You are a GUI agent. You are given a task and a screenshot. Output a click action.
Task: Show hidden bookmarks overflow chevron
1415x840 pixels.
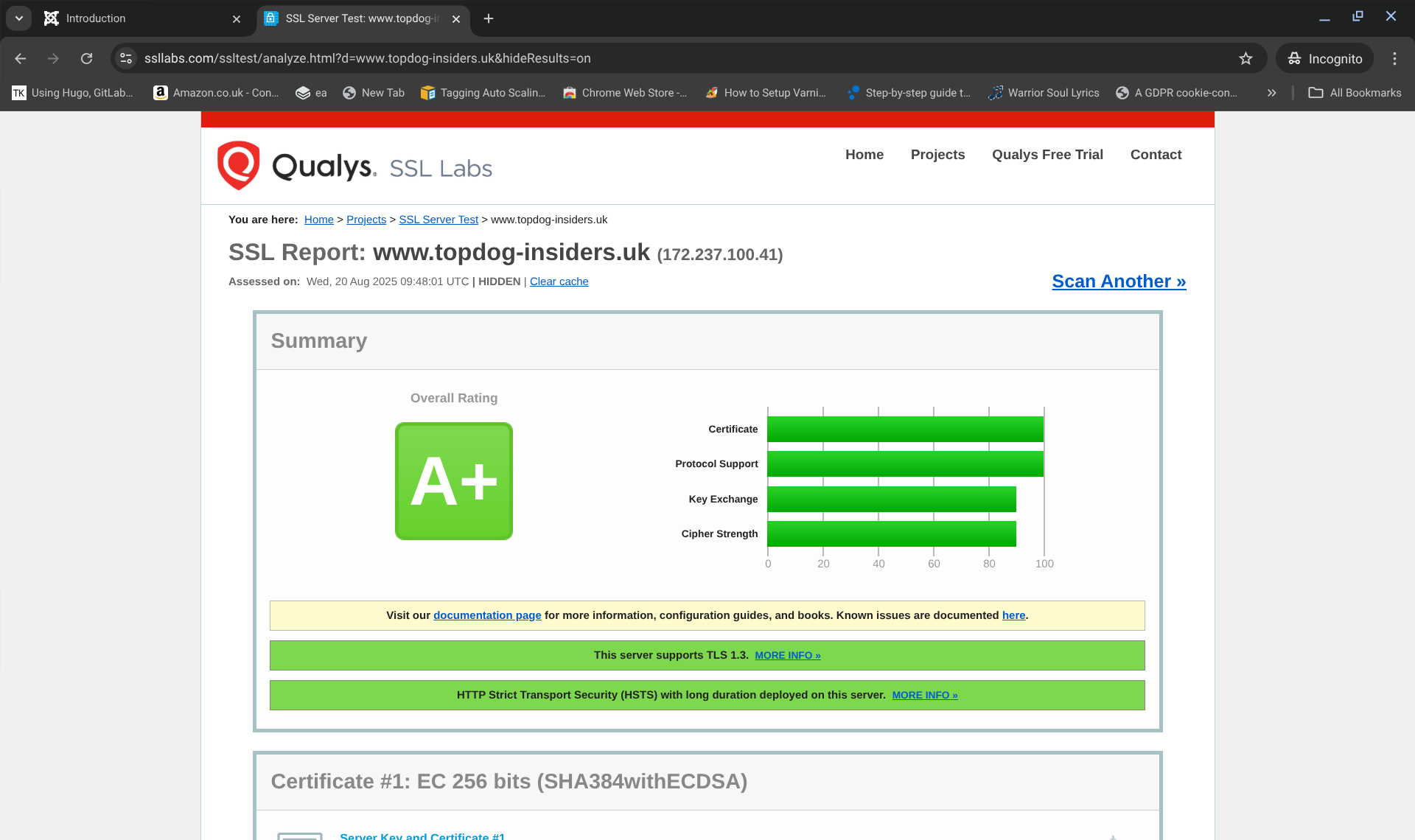click(x=1271, y=93)
